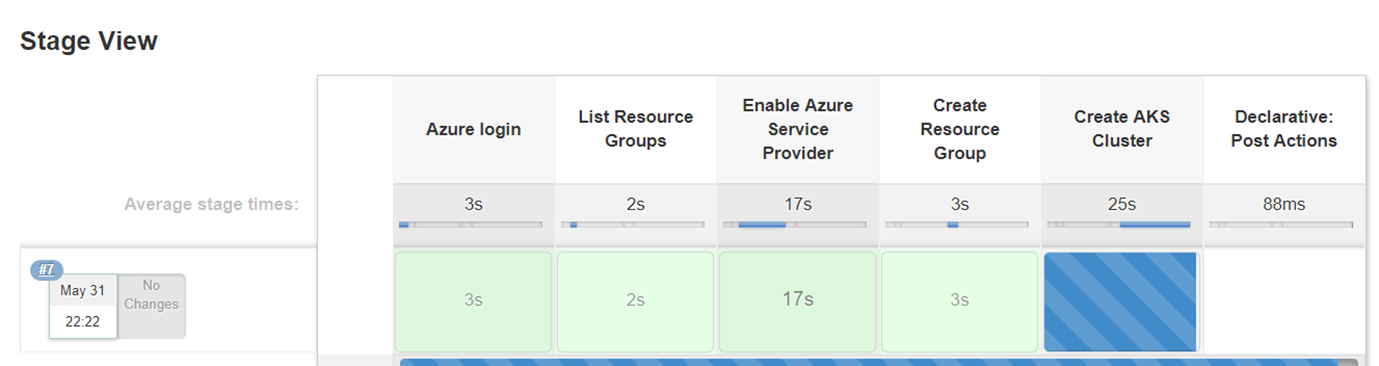This screenshot has width=1379, height=366.
Task: Click the Azure login average time bar
Action: click(471, 225)
